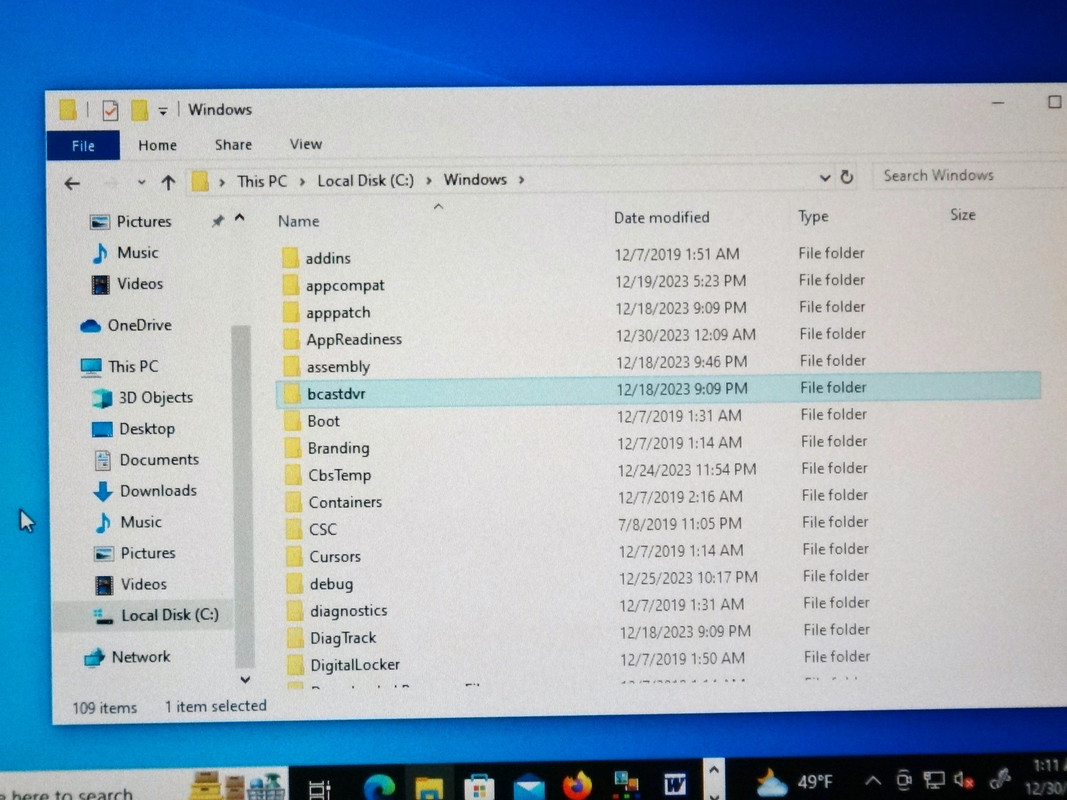The image size is (1067, 800).
Task: Open the address bar history dropdown
Action: 825,178
